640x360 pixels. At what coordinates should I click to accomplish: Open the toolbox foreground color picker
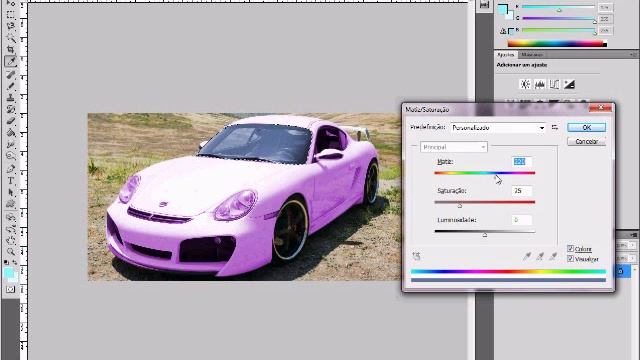tap(8, 273)
